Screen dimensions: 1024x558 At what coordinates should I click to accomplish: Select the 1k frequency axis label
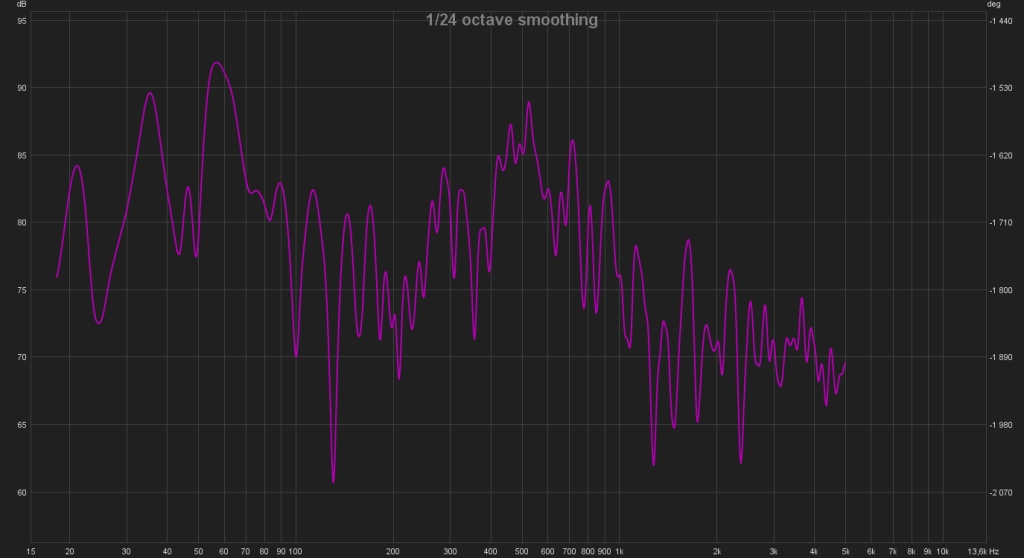click(x=619, y=550)
